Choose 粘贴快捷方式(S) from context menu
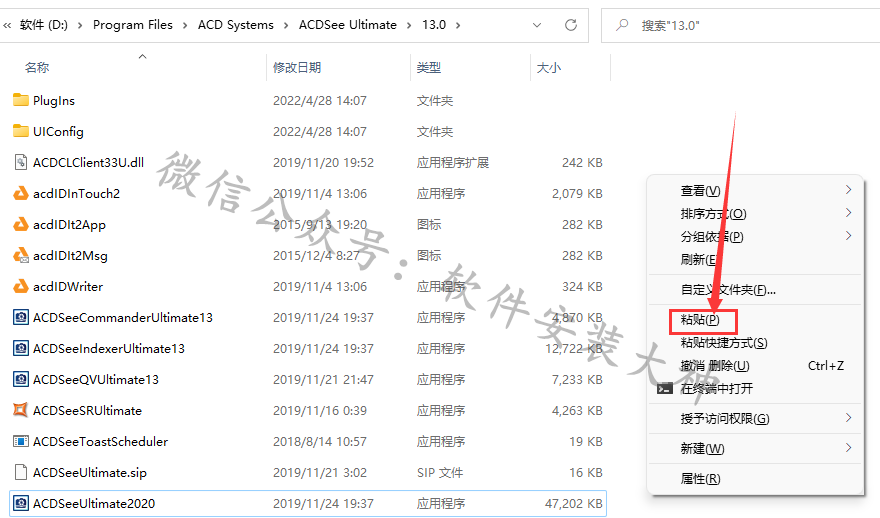The height and width of the screenshot is (518, 880). 724,342
